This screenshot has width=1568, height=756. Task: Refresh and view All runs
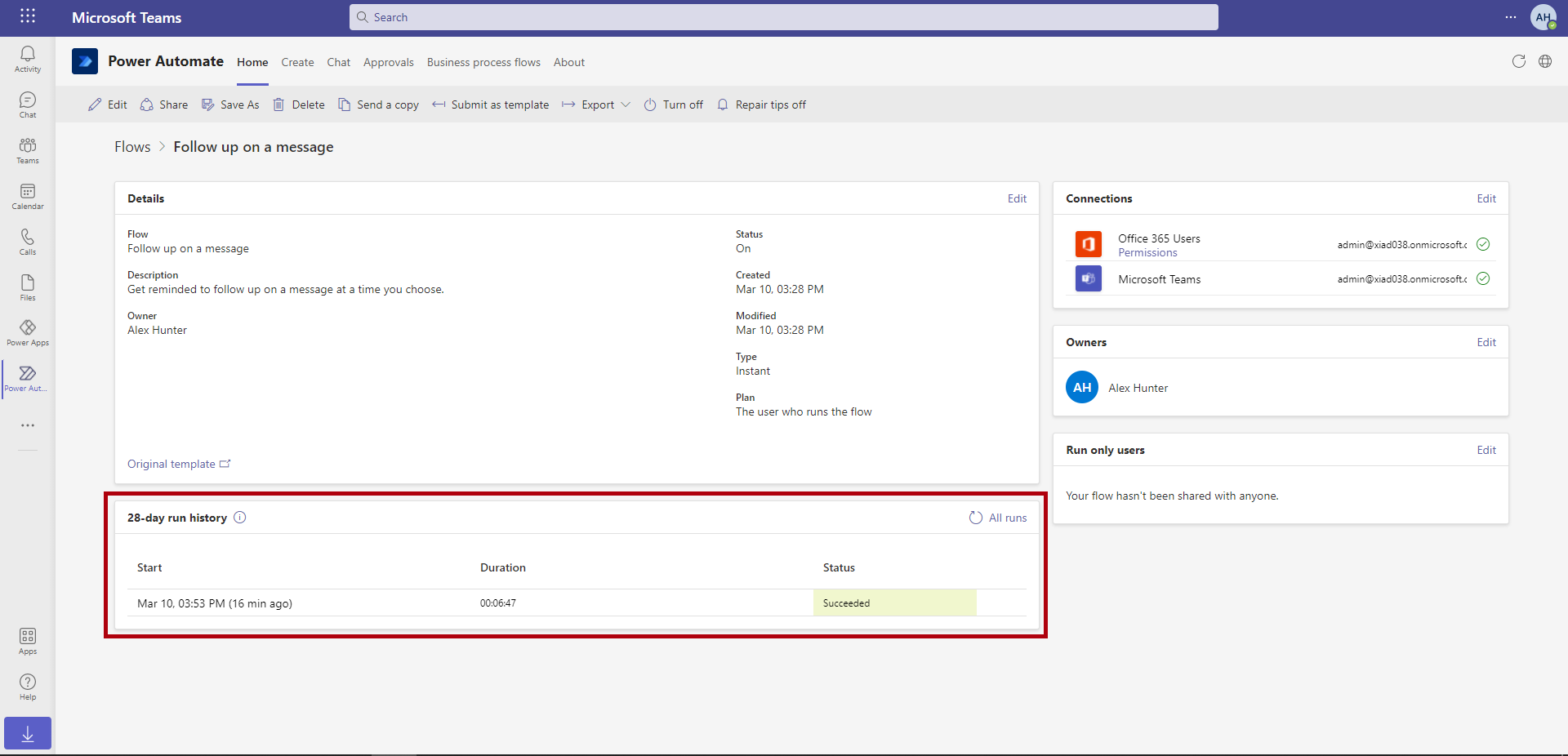998,518
